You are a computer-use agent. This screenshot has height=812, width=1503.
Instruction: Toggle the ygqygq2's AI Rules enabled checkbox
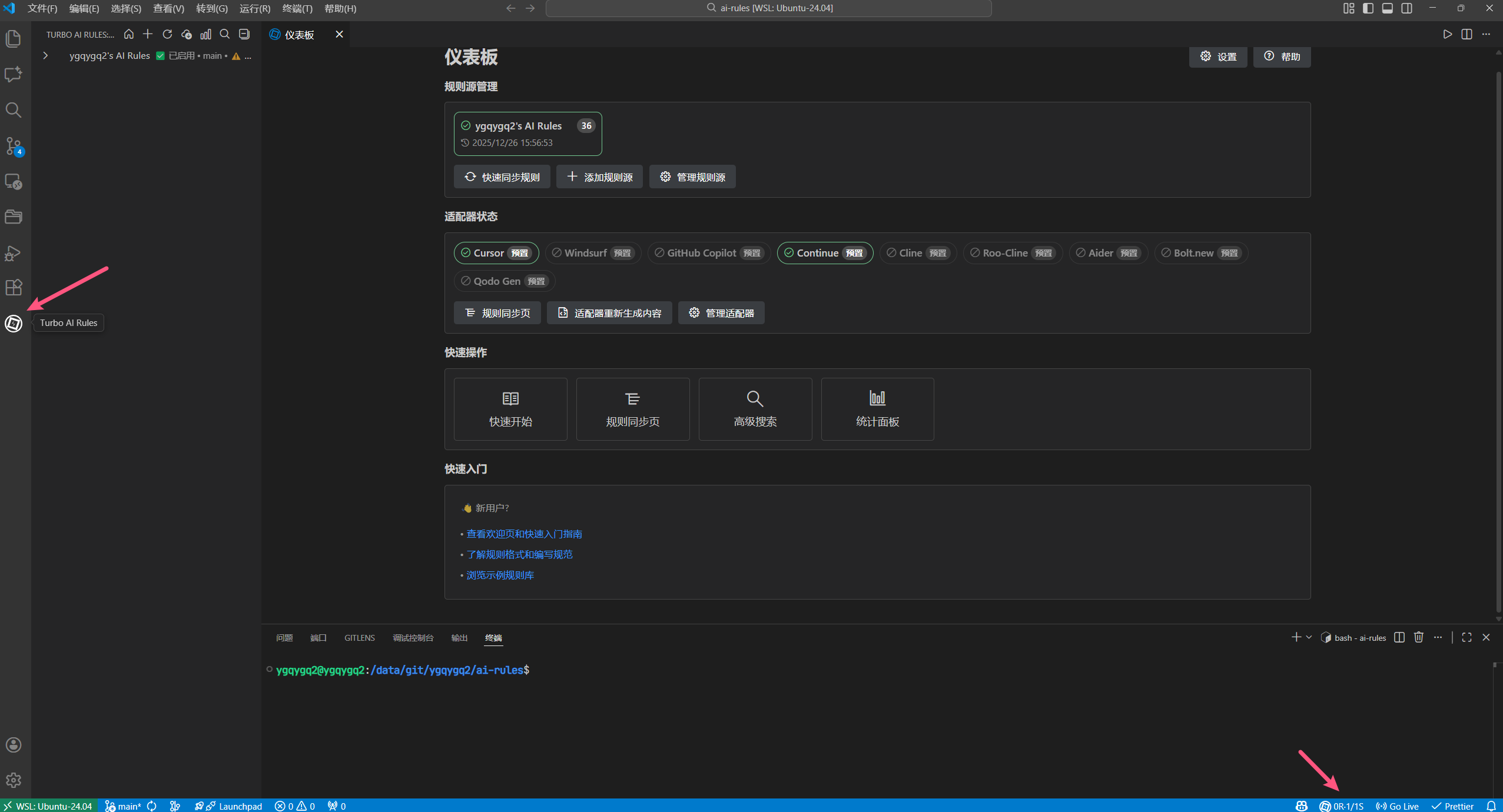160,56
